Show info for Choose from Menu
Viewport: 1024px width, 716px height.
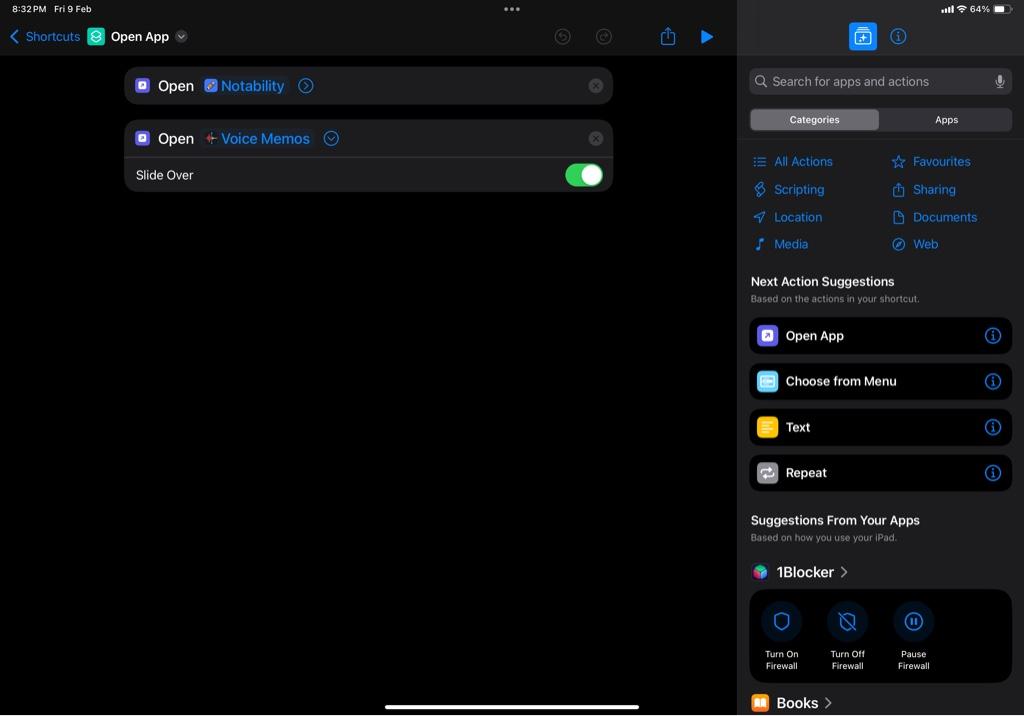point(993,382)
